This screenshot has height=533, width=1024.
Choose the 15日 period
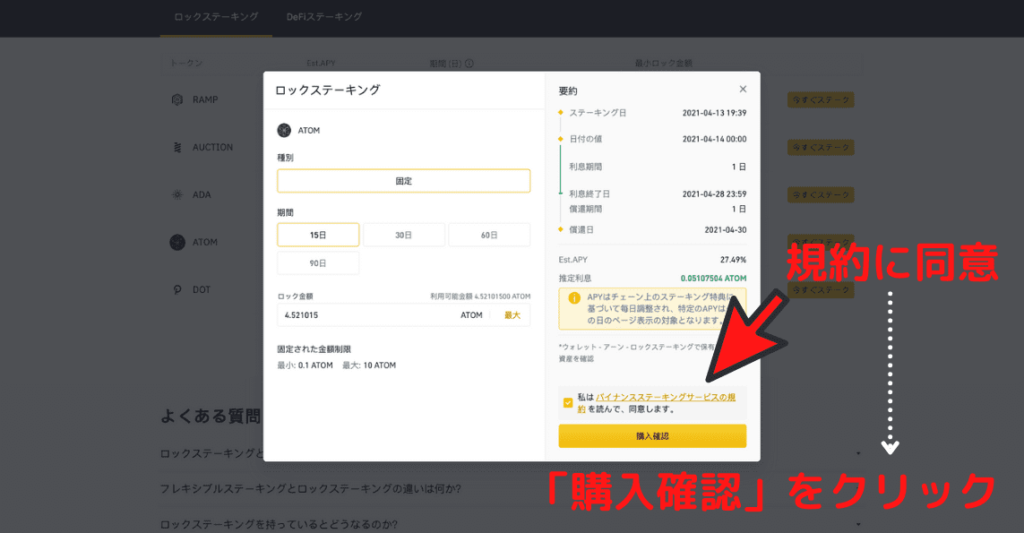(x=318, y=235)
